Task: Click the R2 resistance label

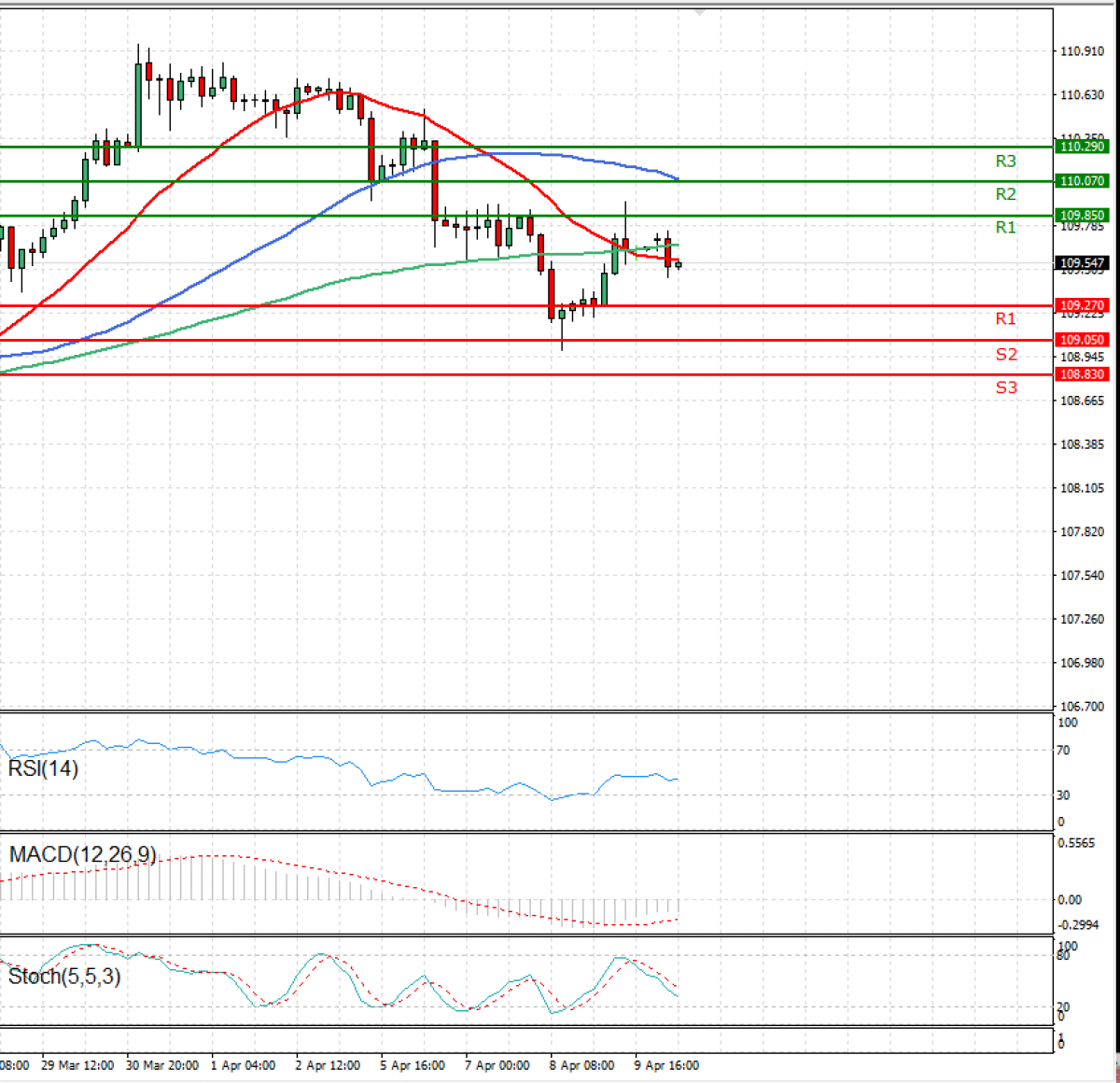Action: tap(1005, 194)
